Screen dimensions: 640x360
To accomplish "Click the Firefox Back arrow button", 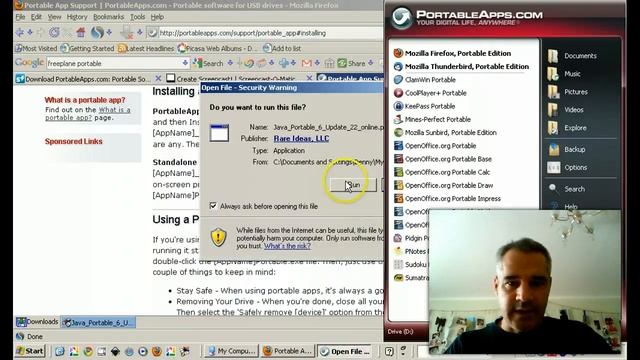I will pyautogui.click(x=19, y=32).
